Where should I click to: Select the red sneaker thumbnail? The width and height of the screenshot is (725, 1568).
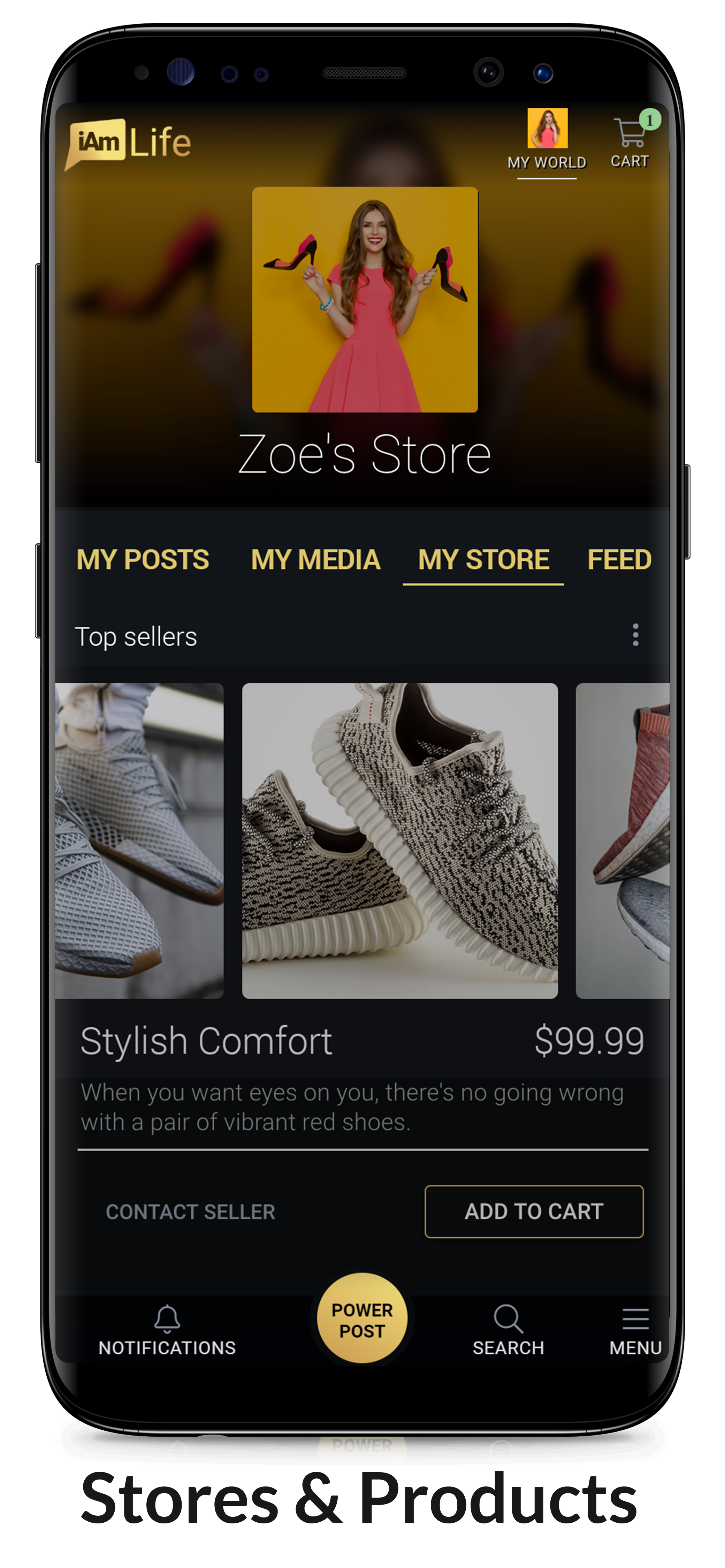point(623,840)
